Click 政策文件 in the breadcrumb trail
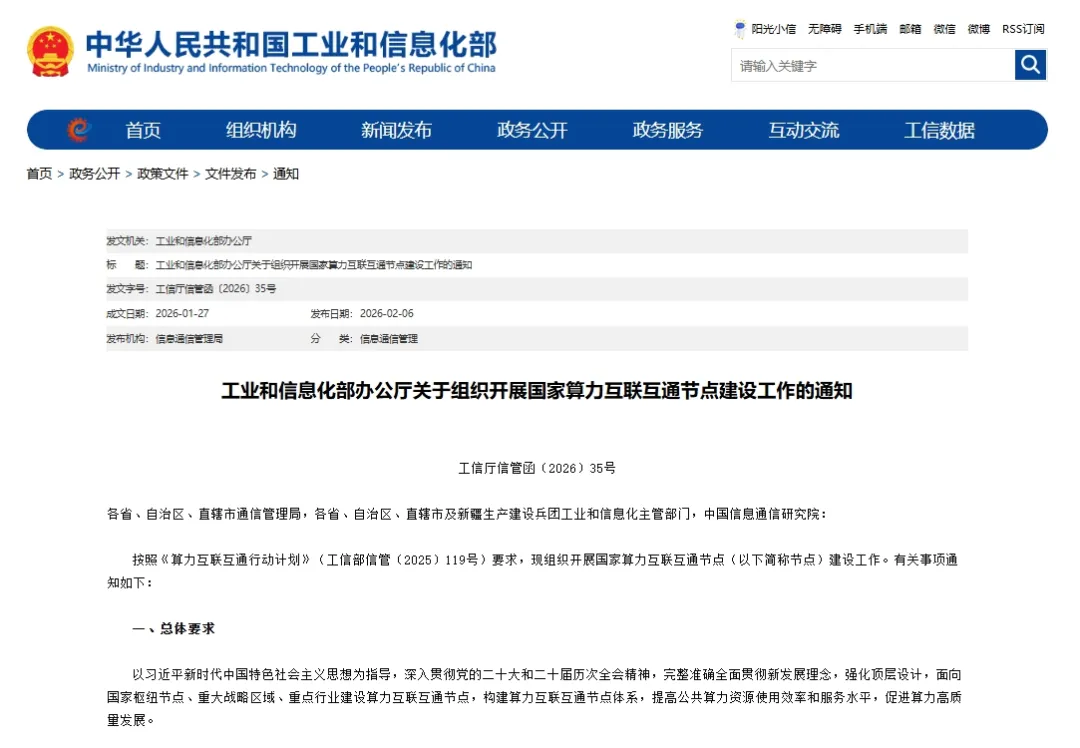Image resolution: width=1080 pixels, height=748 pixels. (162, 174)
